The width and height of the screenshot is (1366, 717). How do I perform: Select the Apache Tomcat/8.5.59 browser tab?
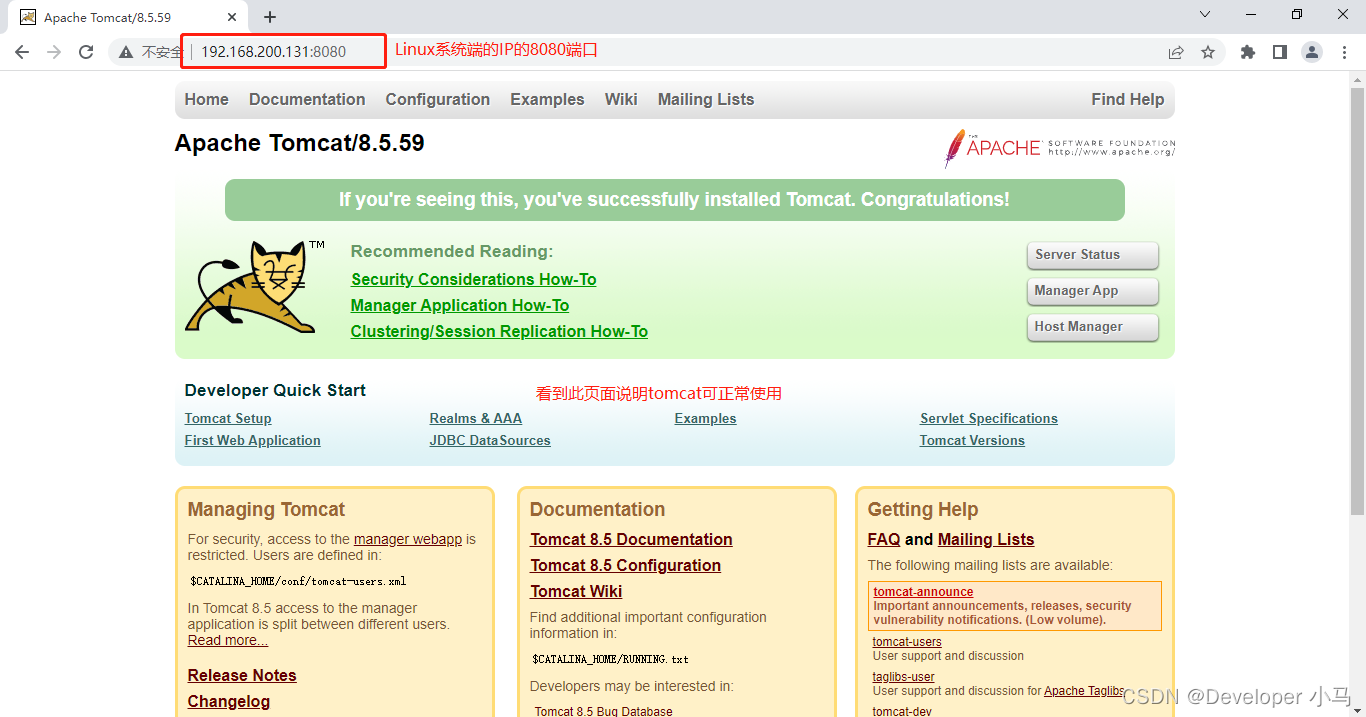[x=128, y=18]
